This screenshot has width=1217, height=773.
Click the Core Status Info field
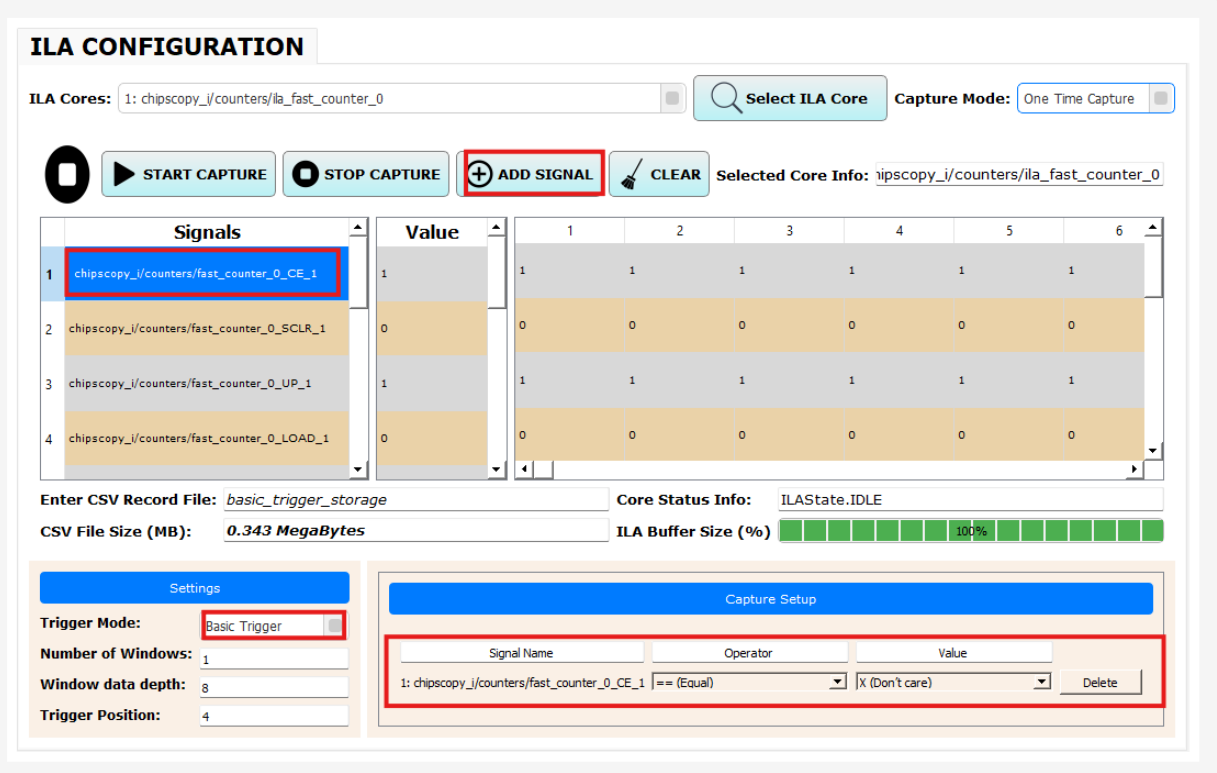970,499
